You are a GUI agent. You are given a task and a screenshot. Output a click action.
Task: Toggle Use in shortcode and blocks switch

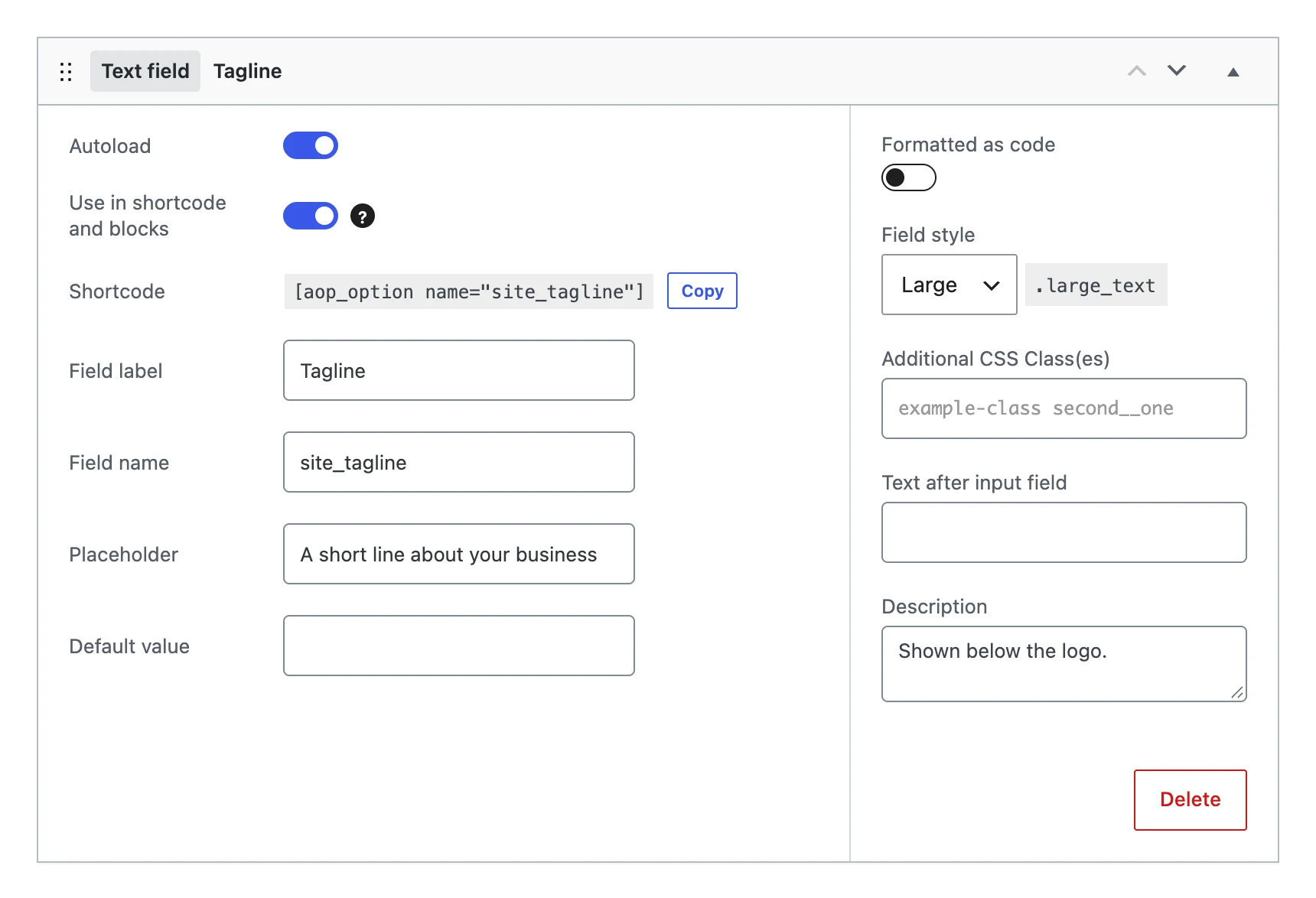pos(311,216)
